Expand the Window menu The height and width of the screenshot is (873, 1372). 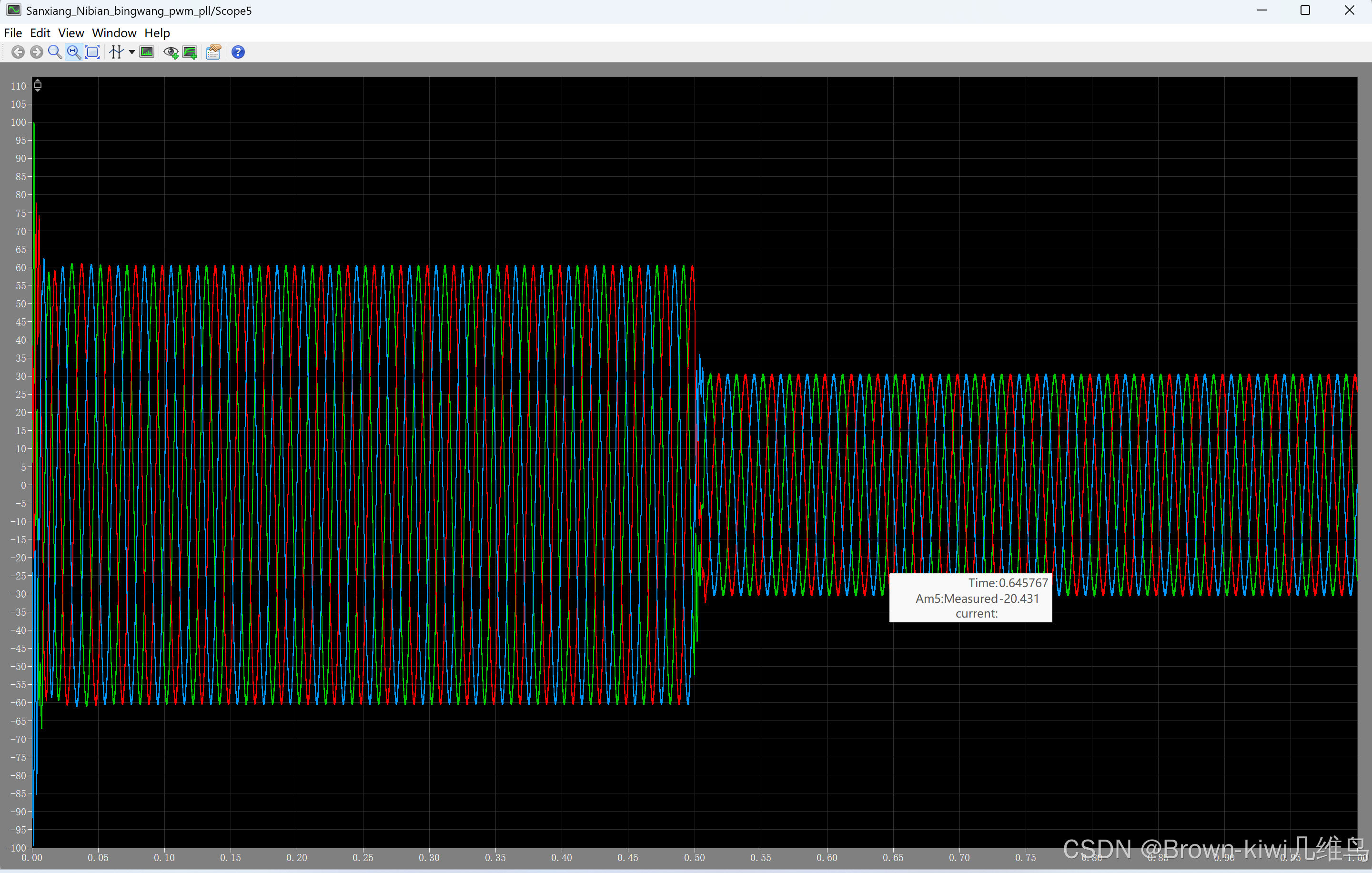click(114, 33)
